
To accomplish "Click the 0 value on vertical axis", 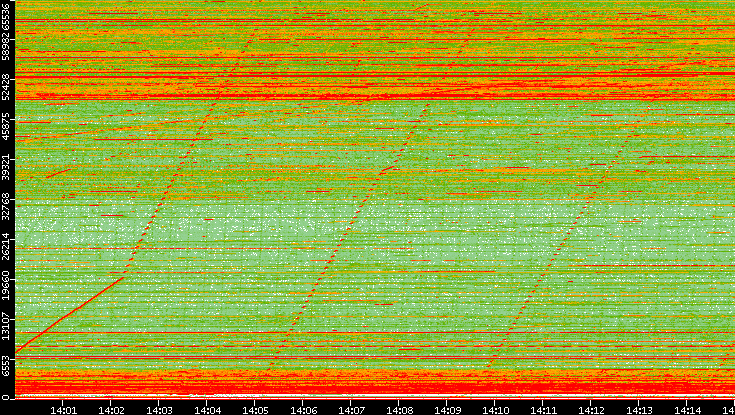I will [5, 398].
